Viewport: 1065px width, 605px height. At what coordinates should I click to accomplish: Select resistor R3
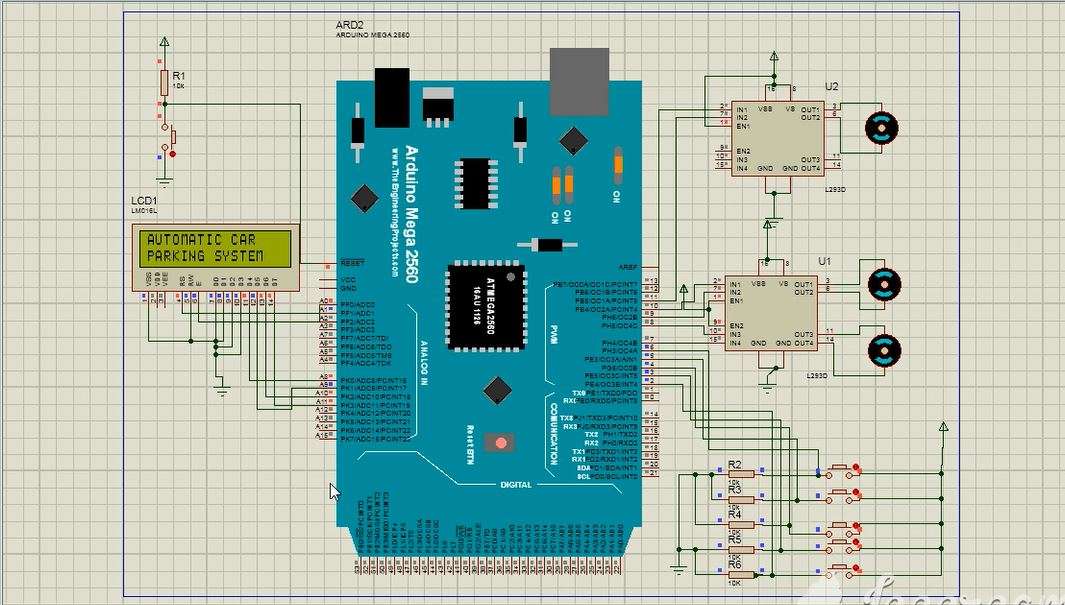740,499
